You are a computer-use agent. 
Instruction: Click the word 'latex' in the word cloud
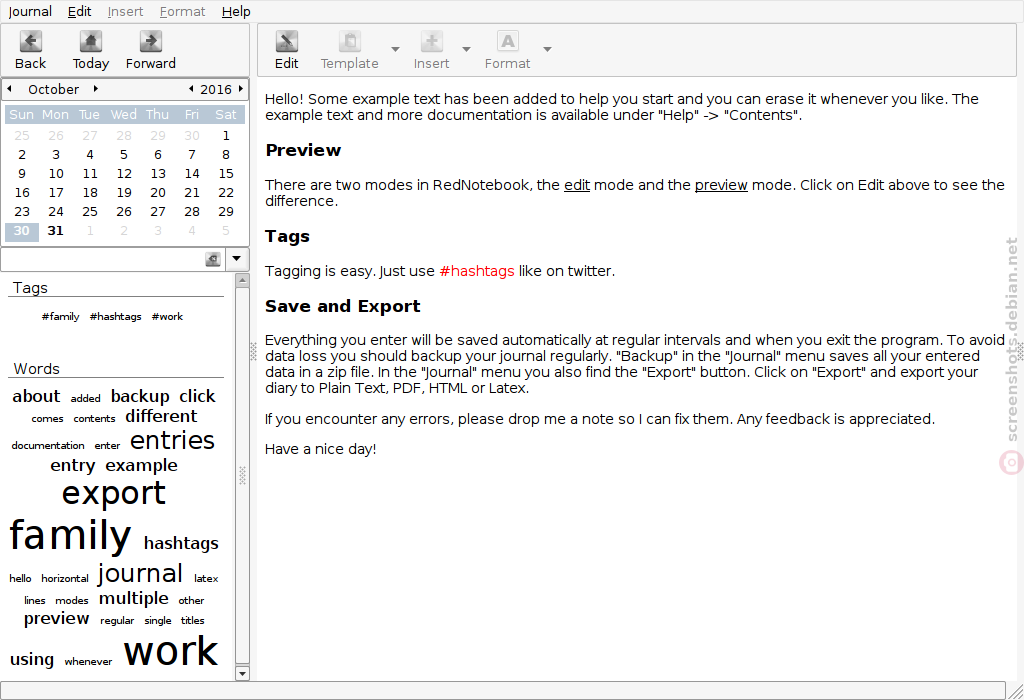(x=206, y=579)
